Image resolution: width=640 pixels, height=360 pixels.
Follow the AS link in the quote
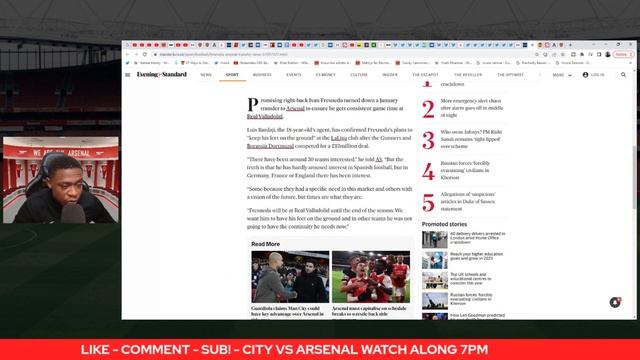(x=379, y=160)
